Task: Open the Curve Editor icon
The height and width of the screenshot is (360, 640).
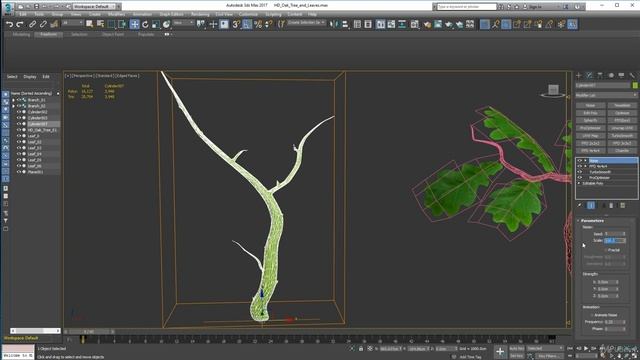Action: (391, 24)
